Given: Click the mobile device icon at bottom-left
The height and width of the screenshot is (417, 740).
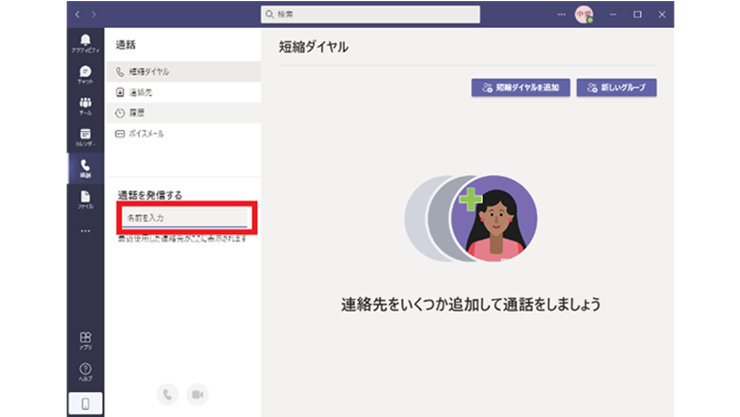Looking at the screenshot, I should 85,404.
